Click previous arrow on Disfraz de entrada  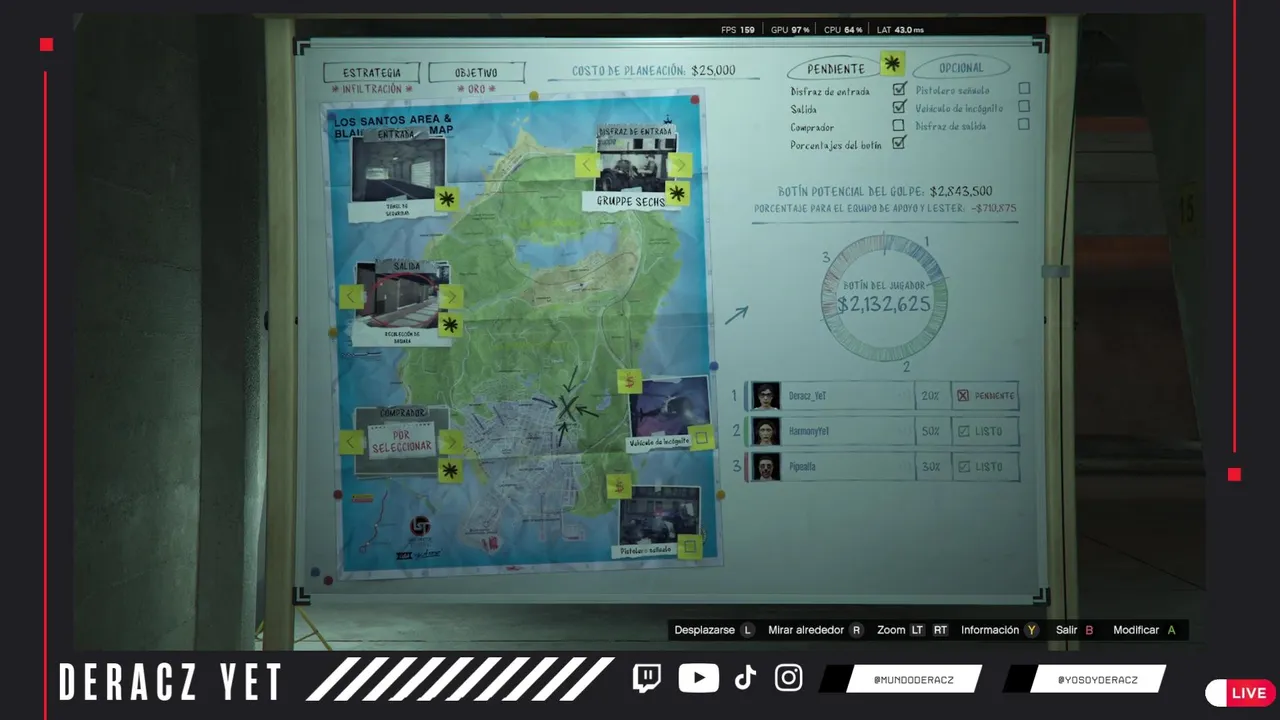pyautogui.click(x=587, y=165)
